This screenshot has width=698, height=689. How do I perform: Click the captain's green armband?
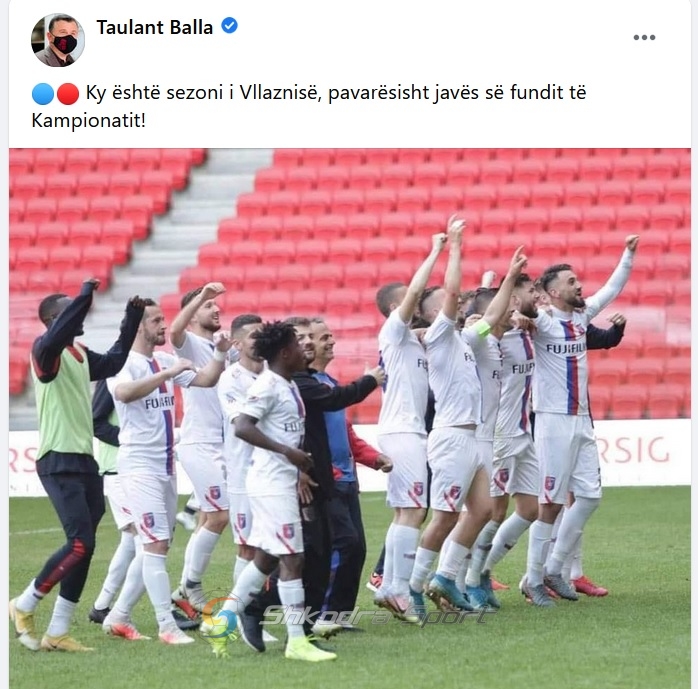point(482,328)
